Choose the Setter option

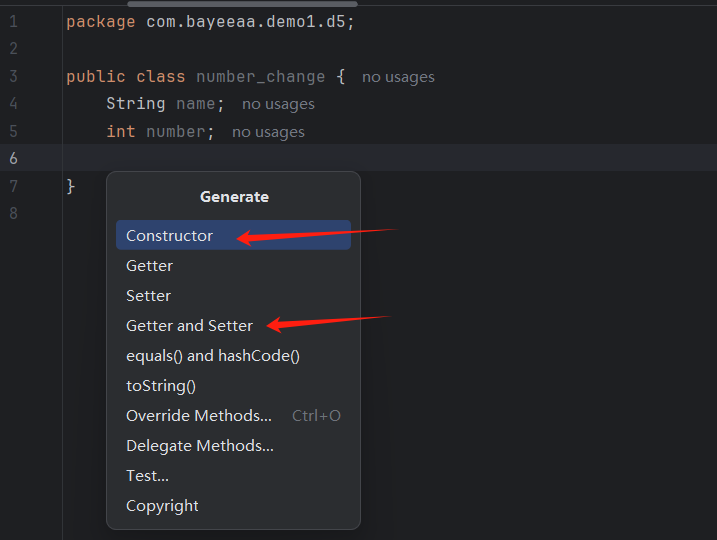coord(148,296)
